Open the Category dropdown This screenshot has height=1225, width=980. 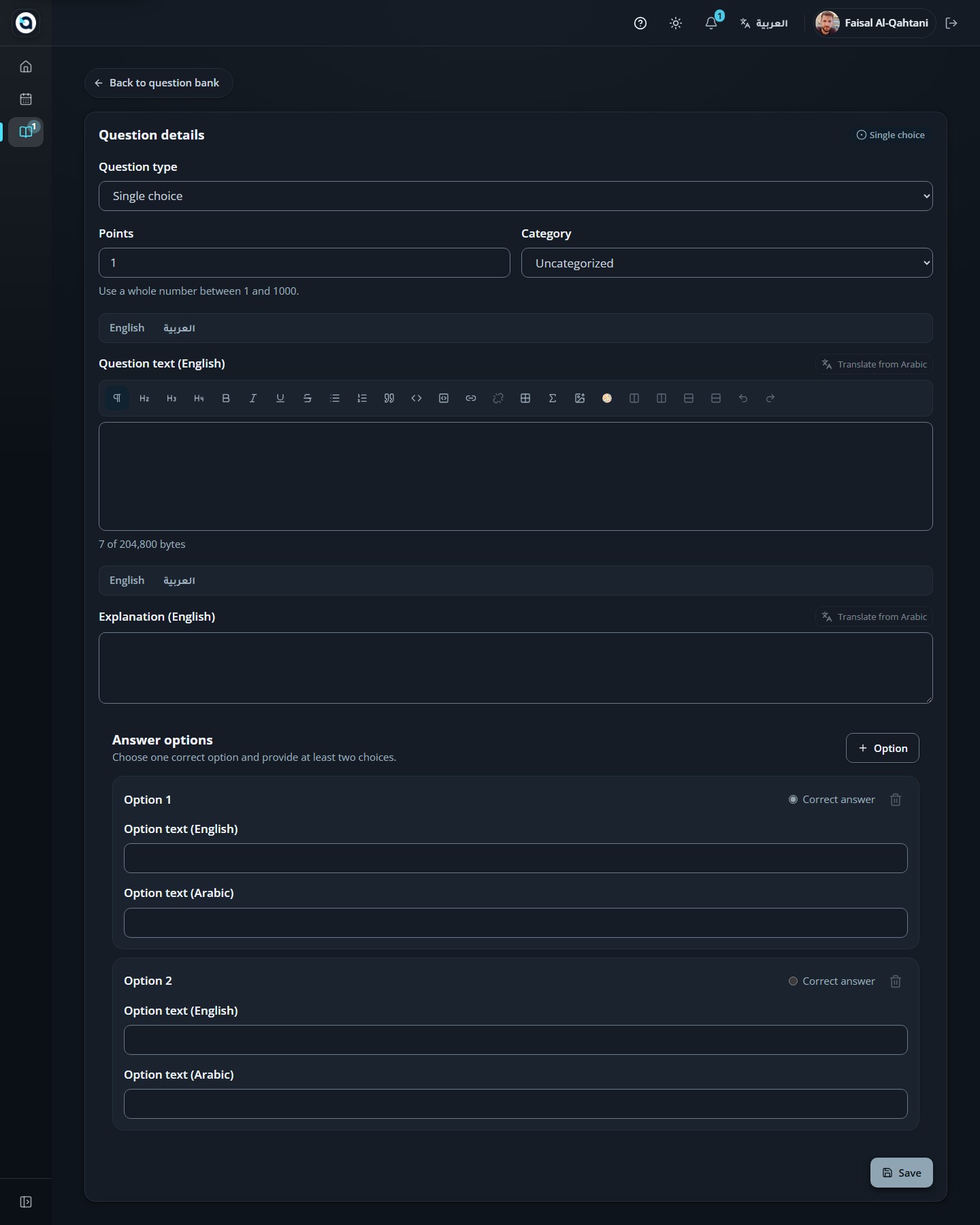[727, 263]
